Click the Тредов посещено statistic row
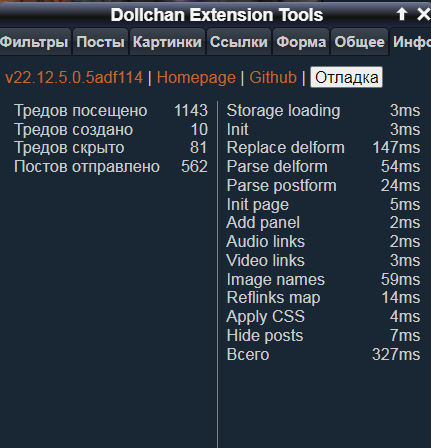431x448 pixels. (x=111, y=110)
